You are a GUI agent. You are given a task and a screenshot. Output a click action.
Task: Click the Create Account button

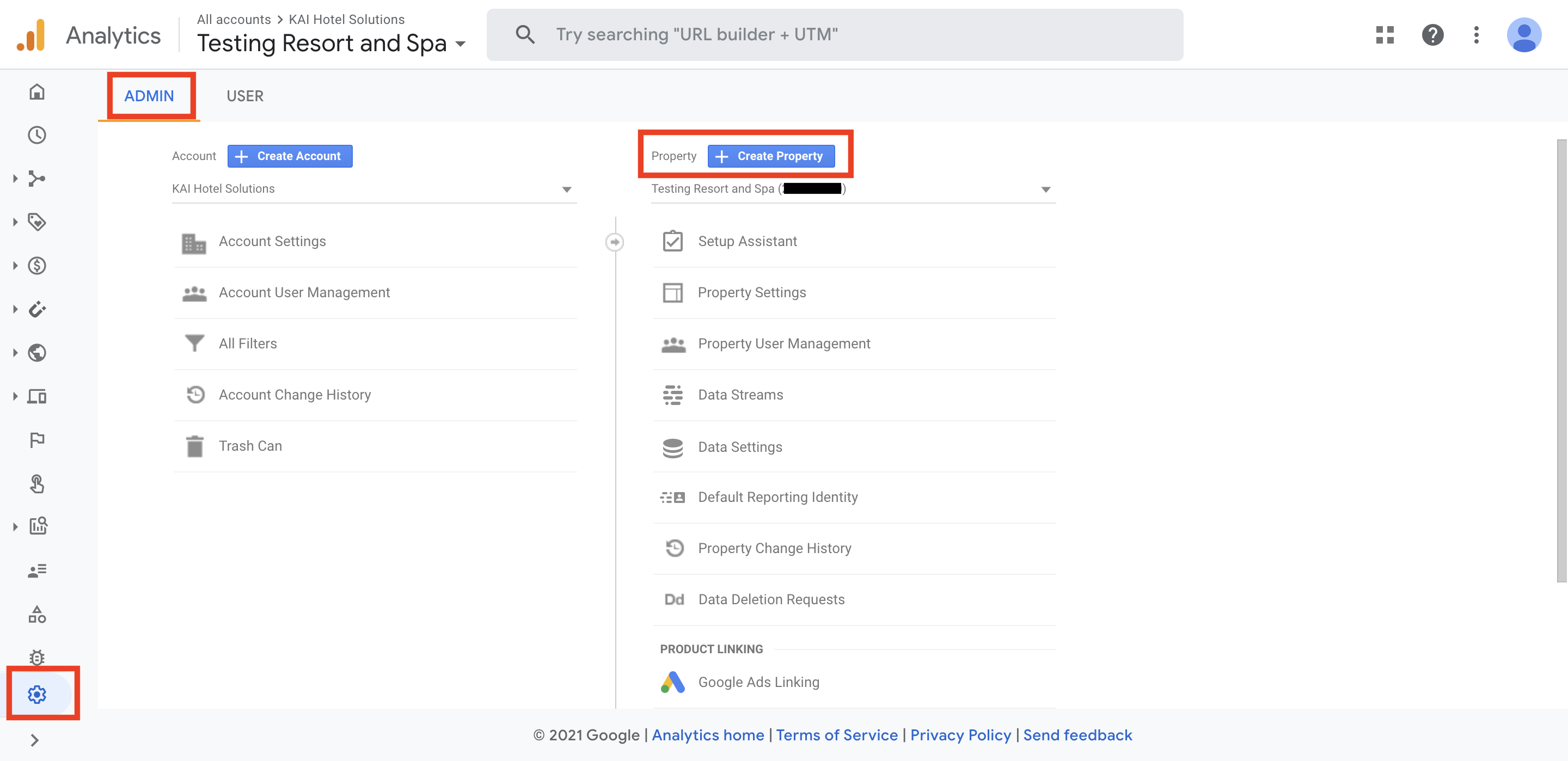[290, 156]
